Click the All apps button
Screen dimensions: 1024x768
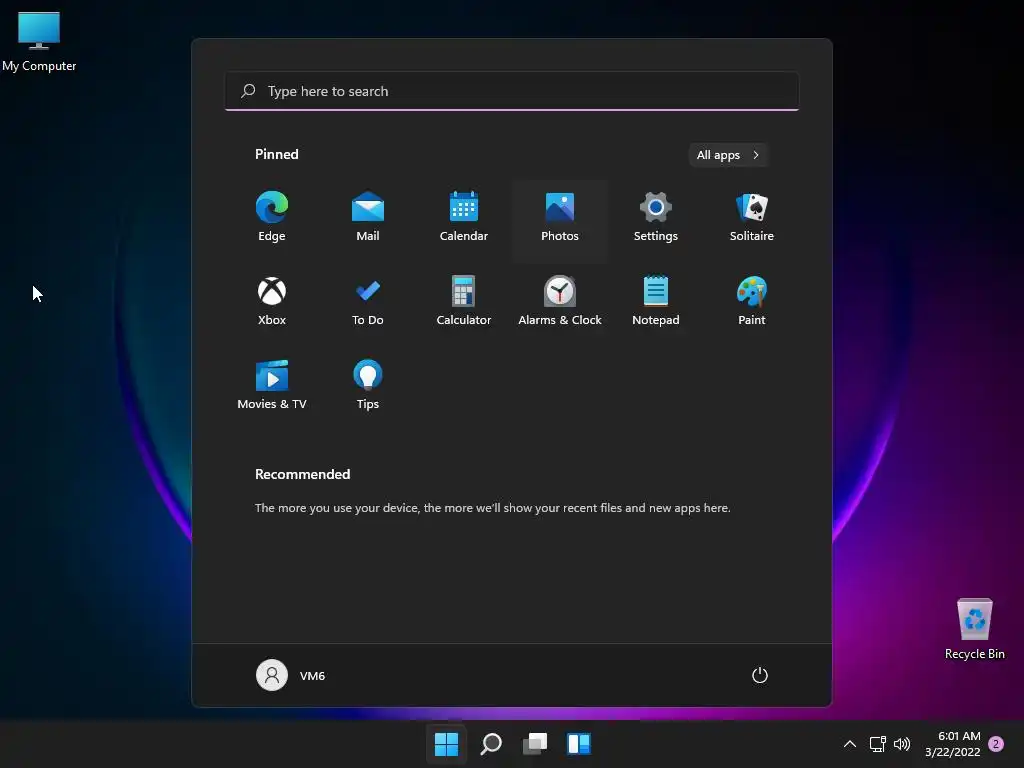click(728, 155)
